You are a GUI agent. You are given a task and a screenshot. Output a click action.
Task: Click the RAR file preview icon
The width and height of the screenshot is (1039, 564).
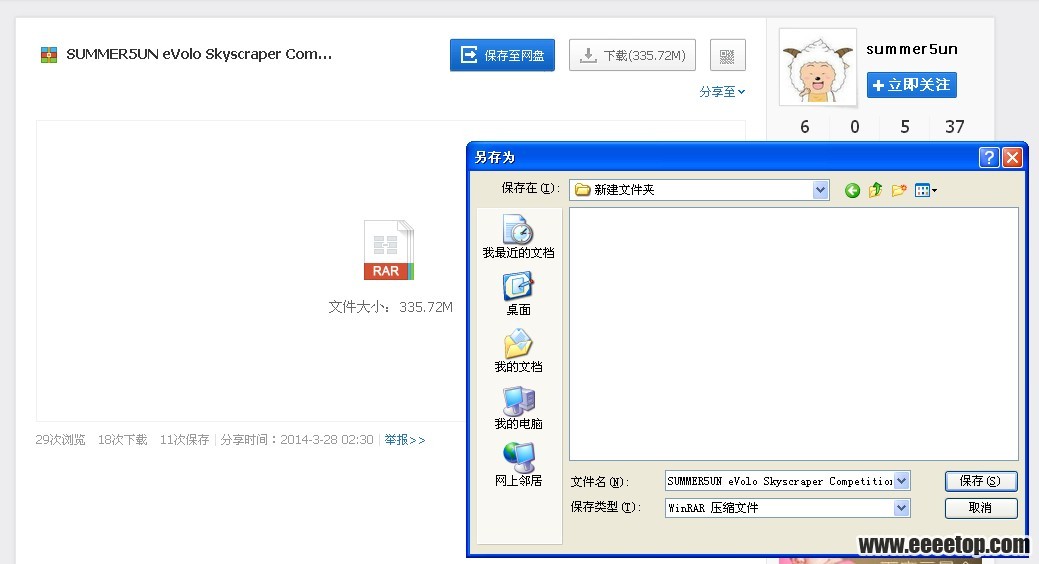388,250
